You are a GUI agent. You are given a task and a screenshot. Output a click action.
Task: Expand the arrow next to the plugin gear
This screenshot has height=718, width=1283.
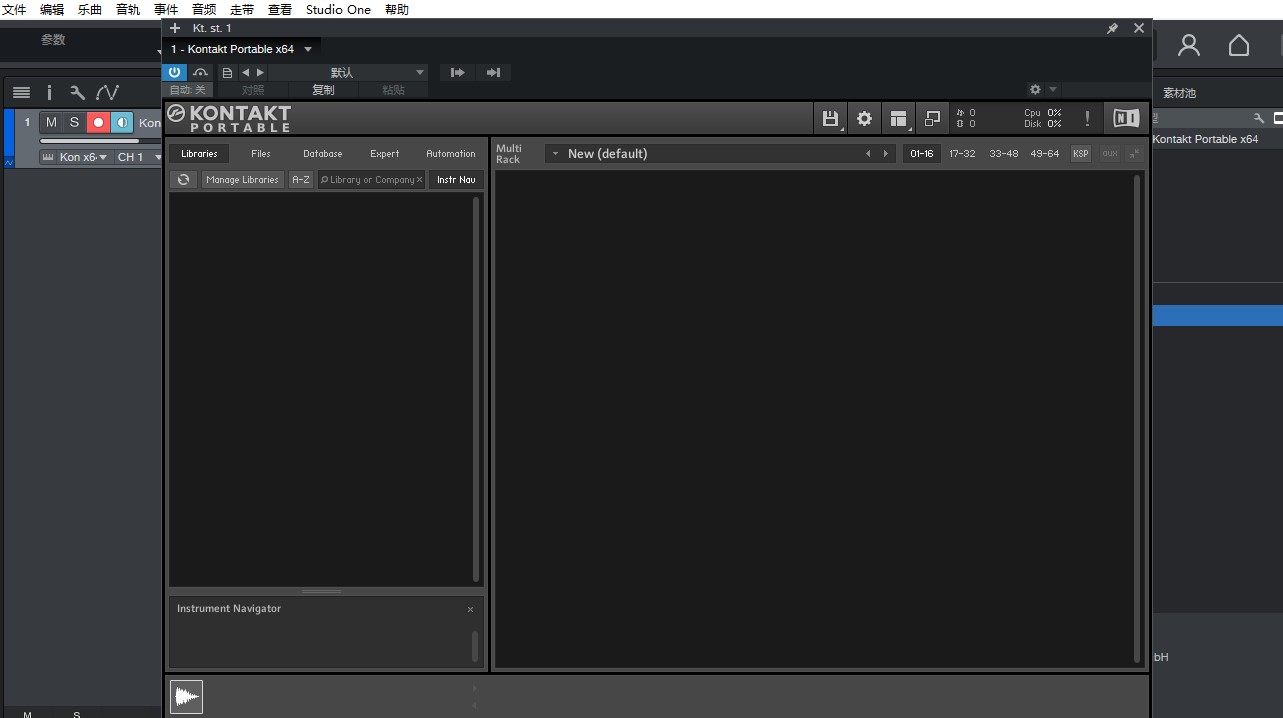coord(1053,89)
